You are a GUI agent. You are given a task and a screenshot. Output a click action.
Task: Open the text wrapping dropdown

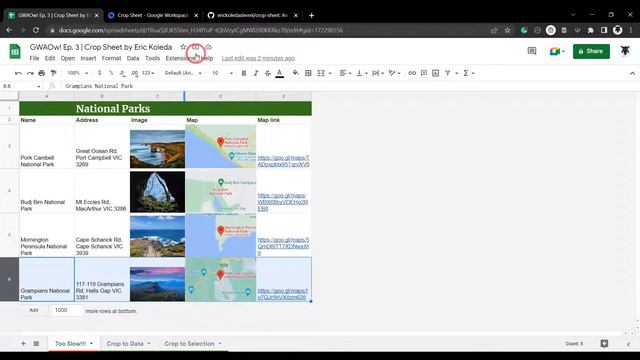pos(378,73)
